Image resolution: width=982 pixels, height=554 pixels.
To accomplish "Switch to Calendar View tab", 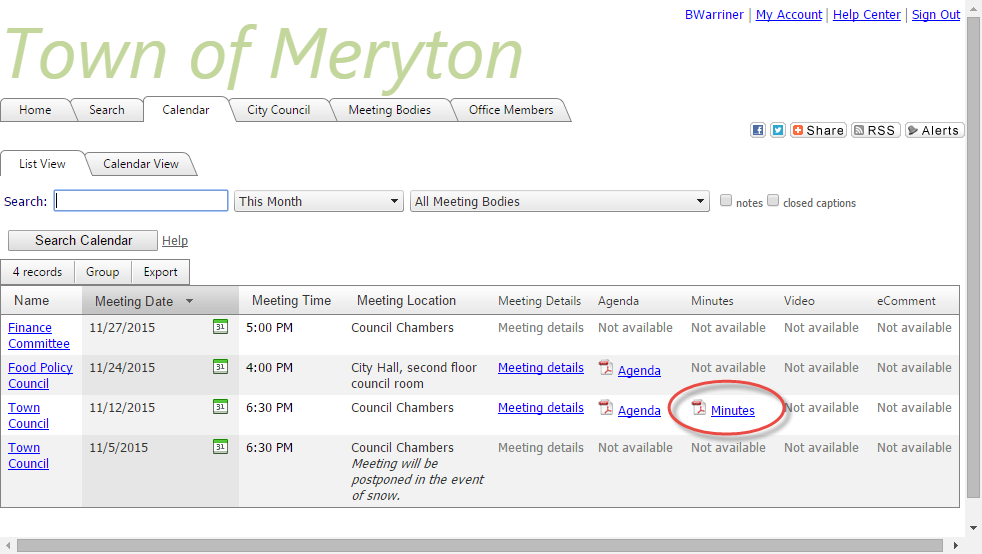I will [x=141, y=164].
